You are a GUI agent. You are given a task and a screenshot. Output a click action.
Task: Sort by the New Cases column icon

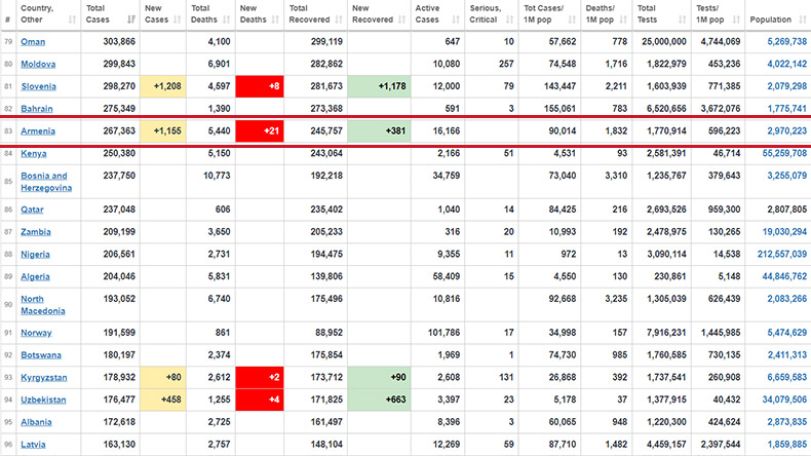pos(177,20)
